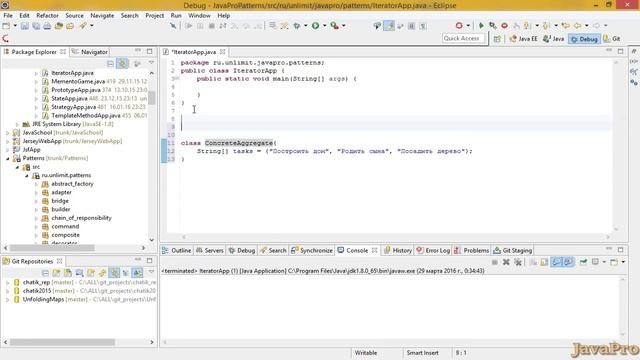Click the Debug bug launch icon

point(297,26)
